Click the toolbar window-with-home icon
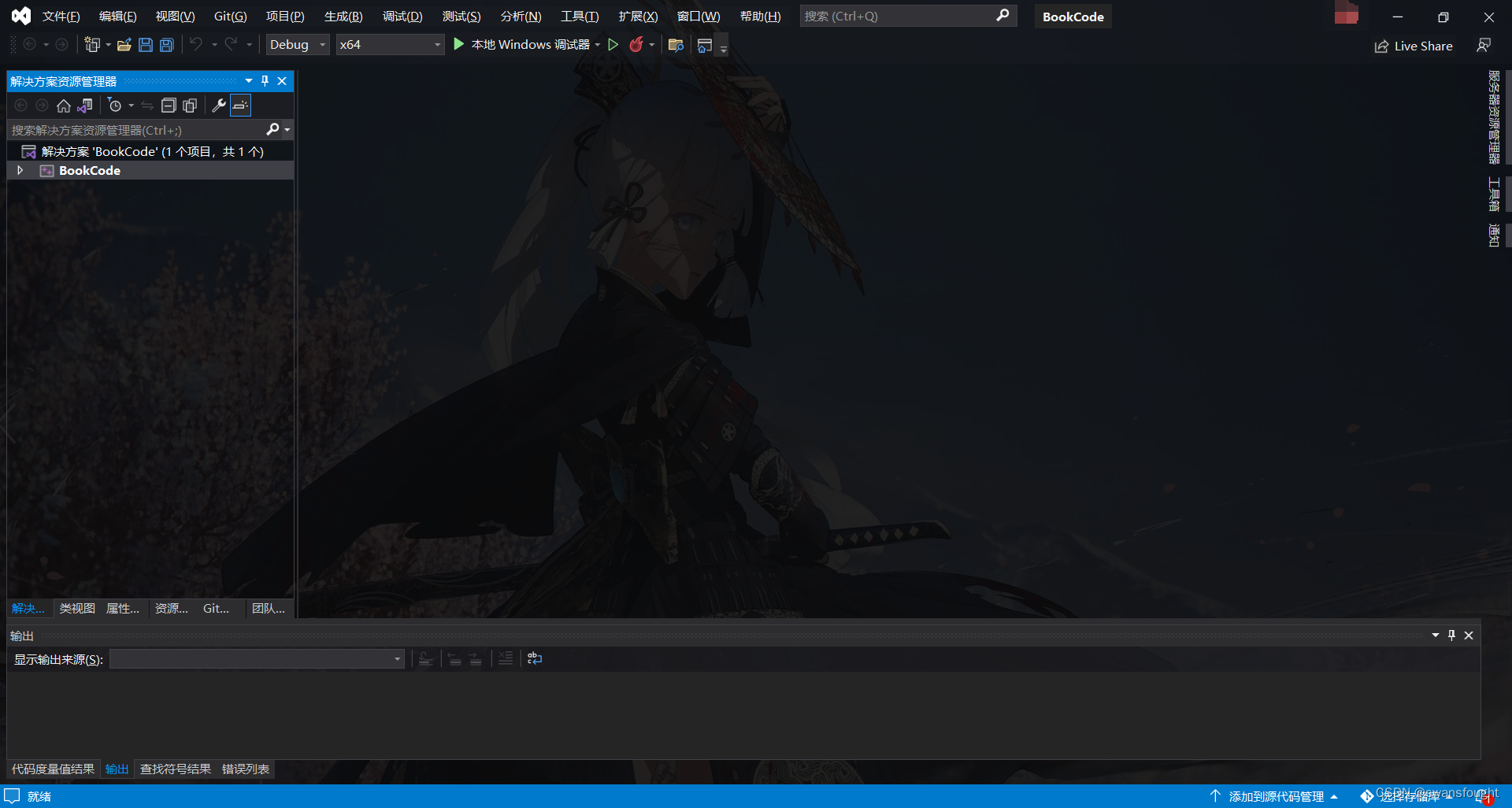Screen dimensions: 1512x808 tap(705, 45)
